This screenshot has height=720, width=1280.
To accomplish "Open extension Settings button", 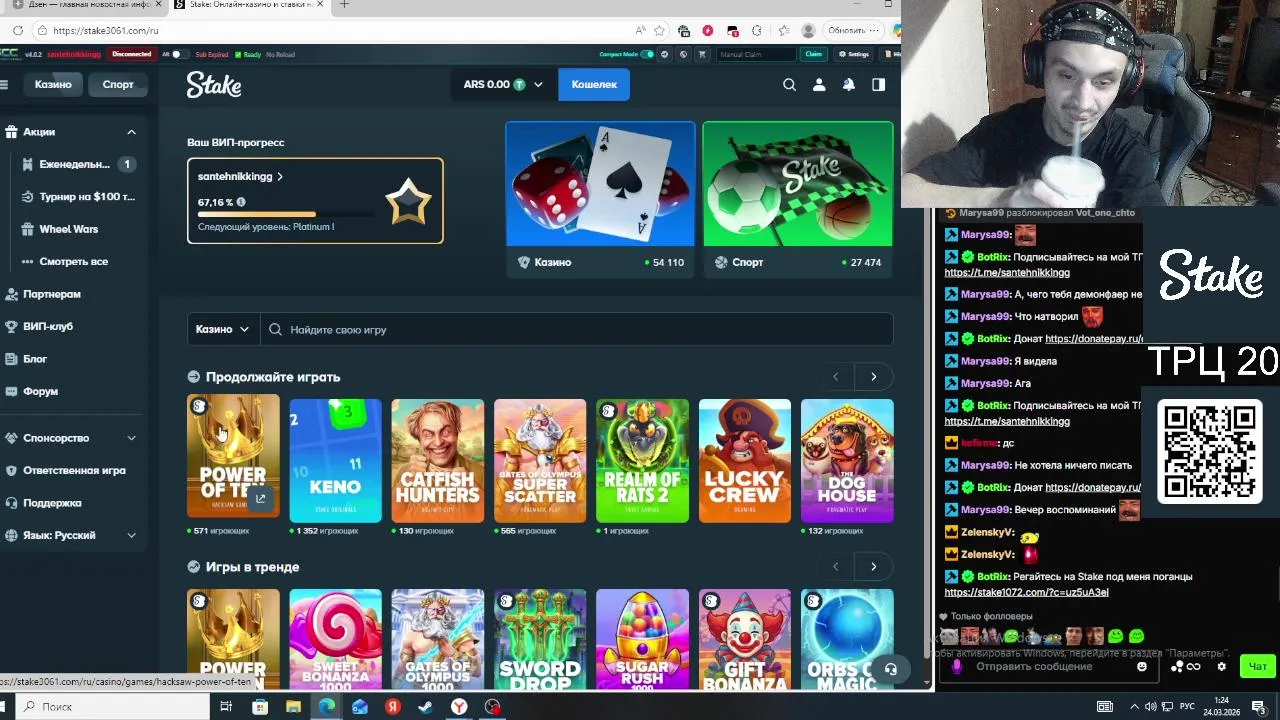I will pos(853,54).
